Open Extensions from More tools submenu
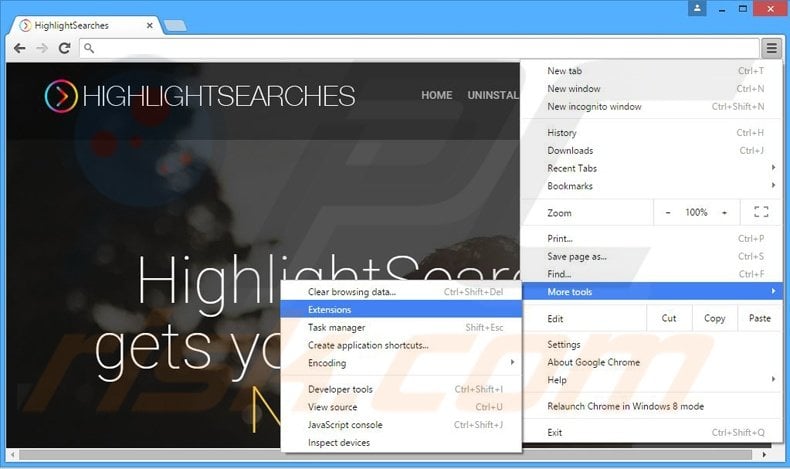This screenshot has height=469, width=790. pos(401,309)
